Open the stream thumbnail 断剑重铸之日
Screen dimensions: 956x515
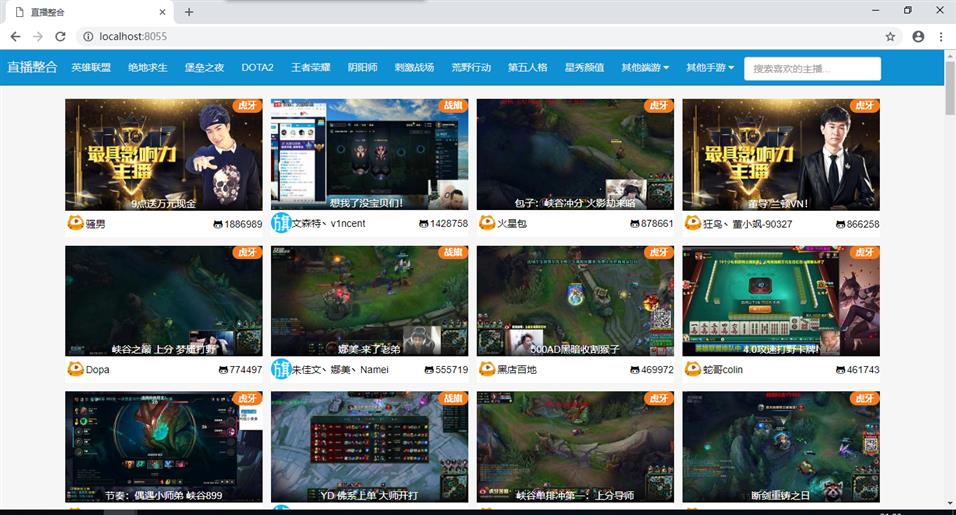click(781, 447)
